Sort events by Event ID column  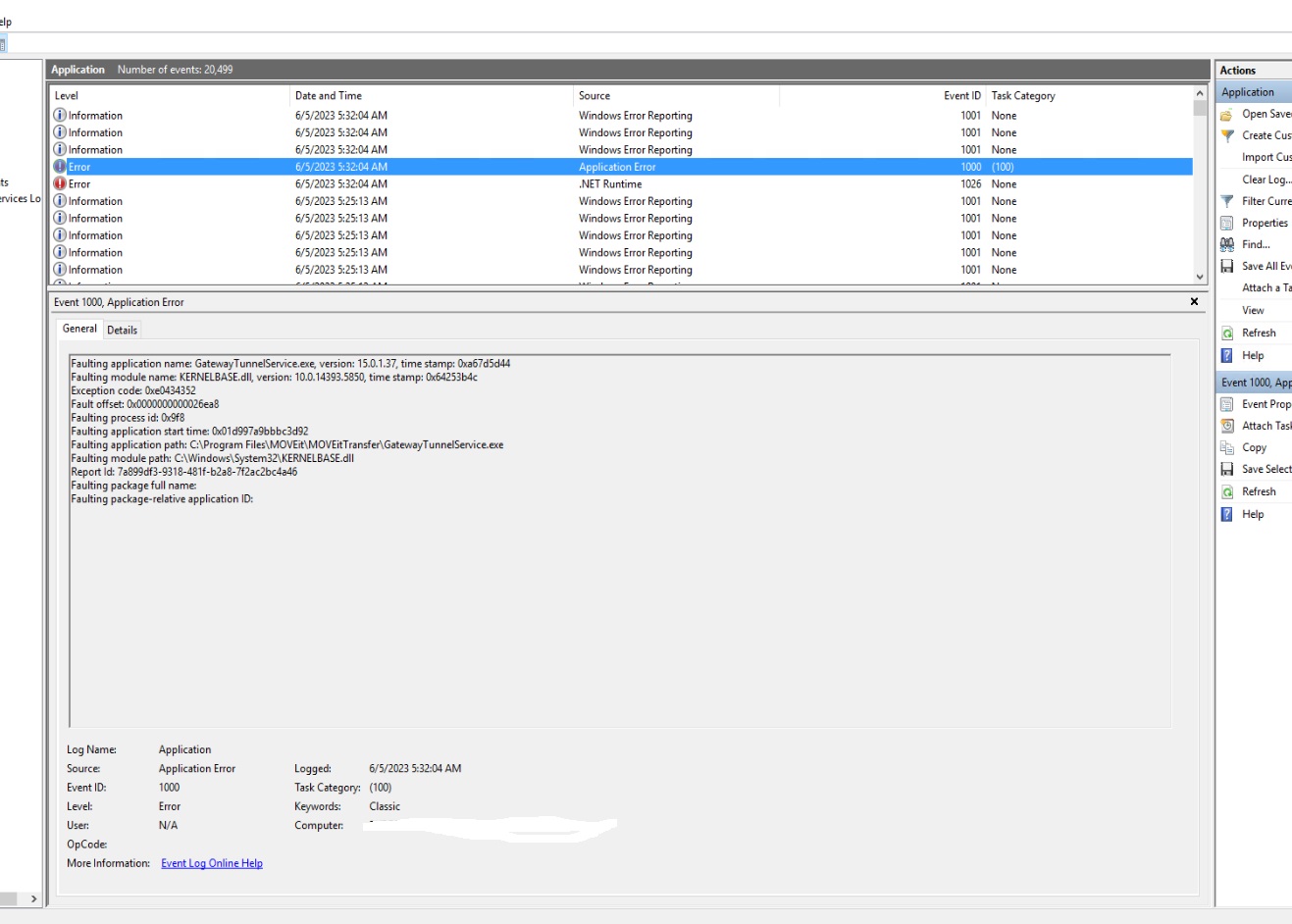click(883, 95)
